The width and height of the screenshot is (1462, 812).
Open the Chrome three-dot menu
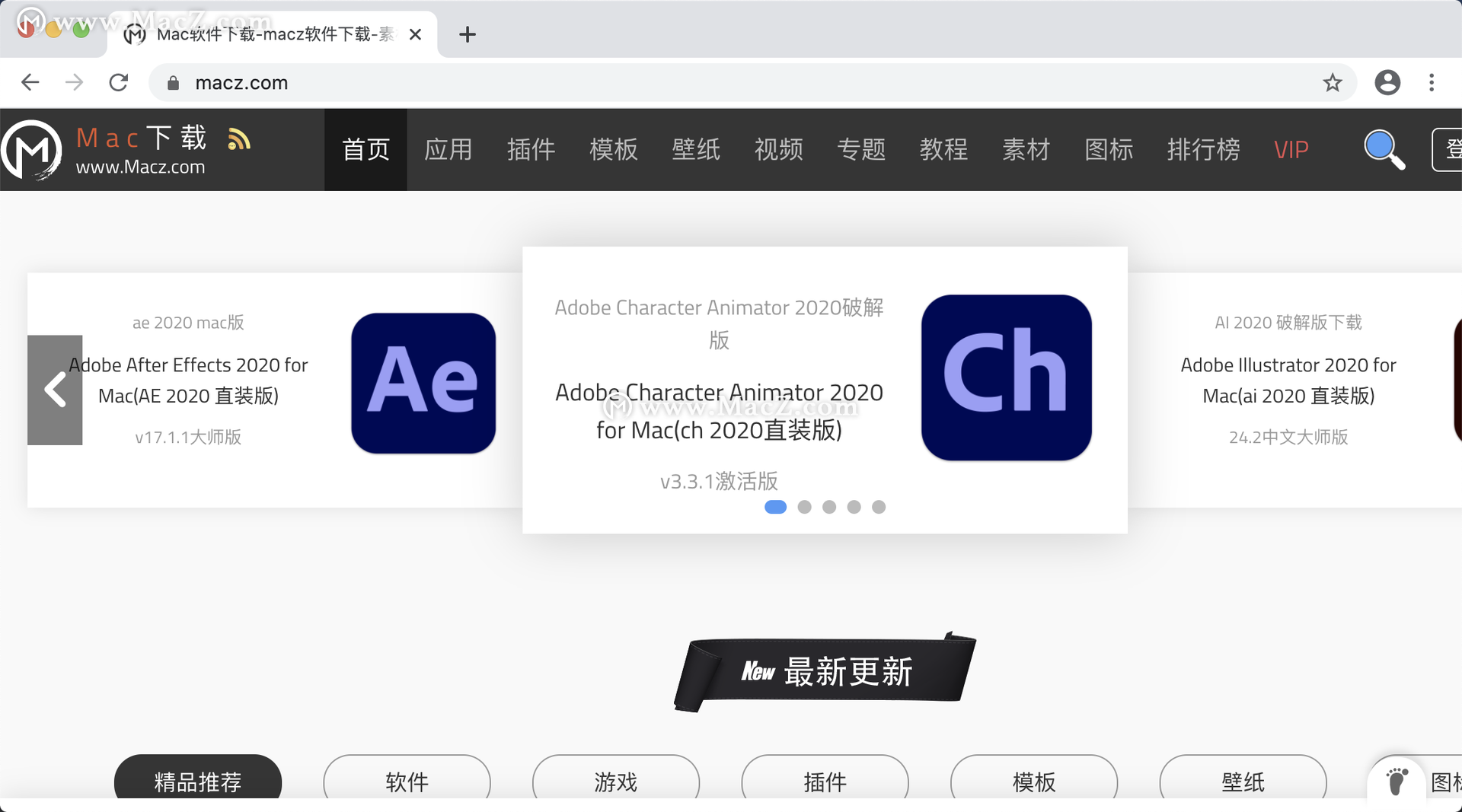coord(1432,82)
